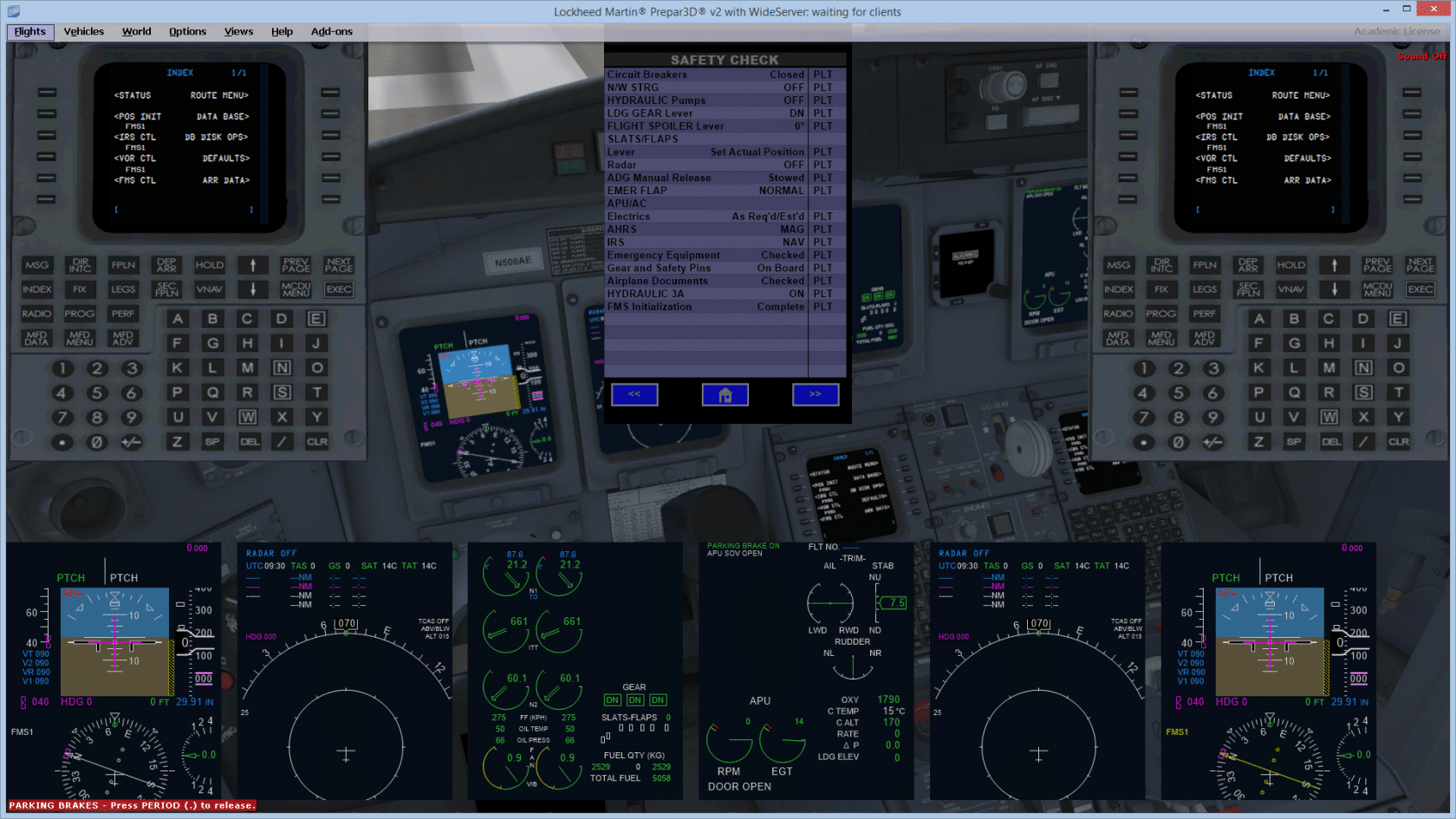Check off the Circuit Breakers checklist item
Viewport: 1456px width, 819px height.
pyautogui.click(x=705, y=75)
